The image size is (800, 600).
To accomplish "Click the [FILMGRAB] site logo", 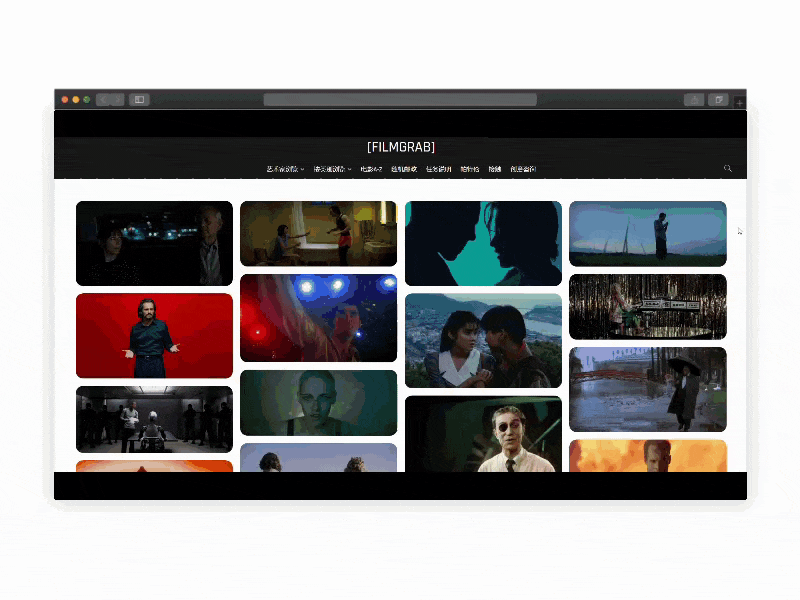I will (x=401, y=147).
